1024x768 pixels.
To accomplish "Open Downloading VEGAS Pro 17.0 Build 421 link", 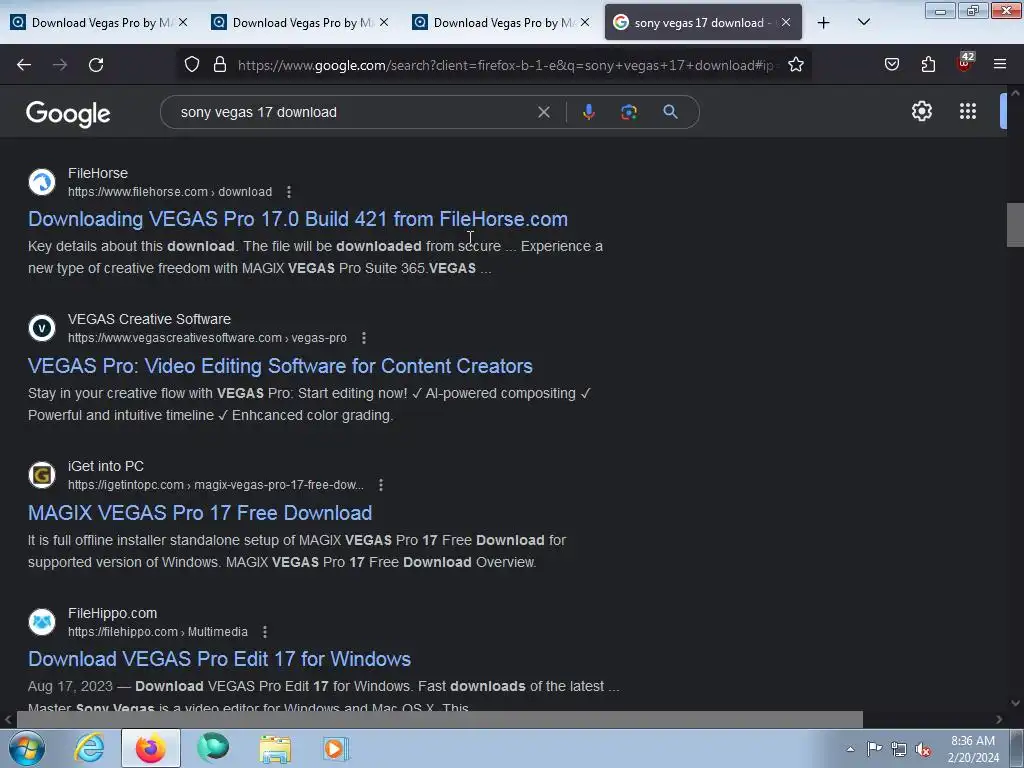I will [298, 219].
